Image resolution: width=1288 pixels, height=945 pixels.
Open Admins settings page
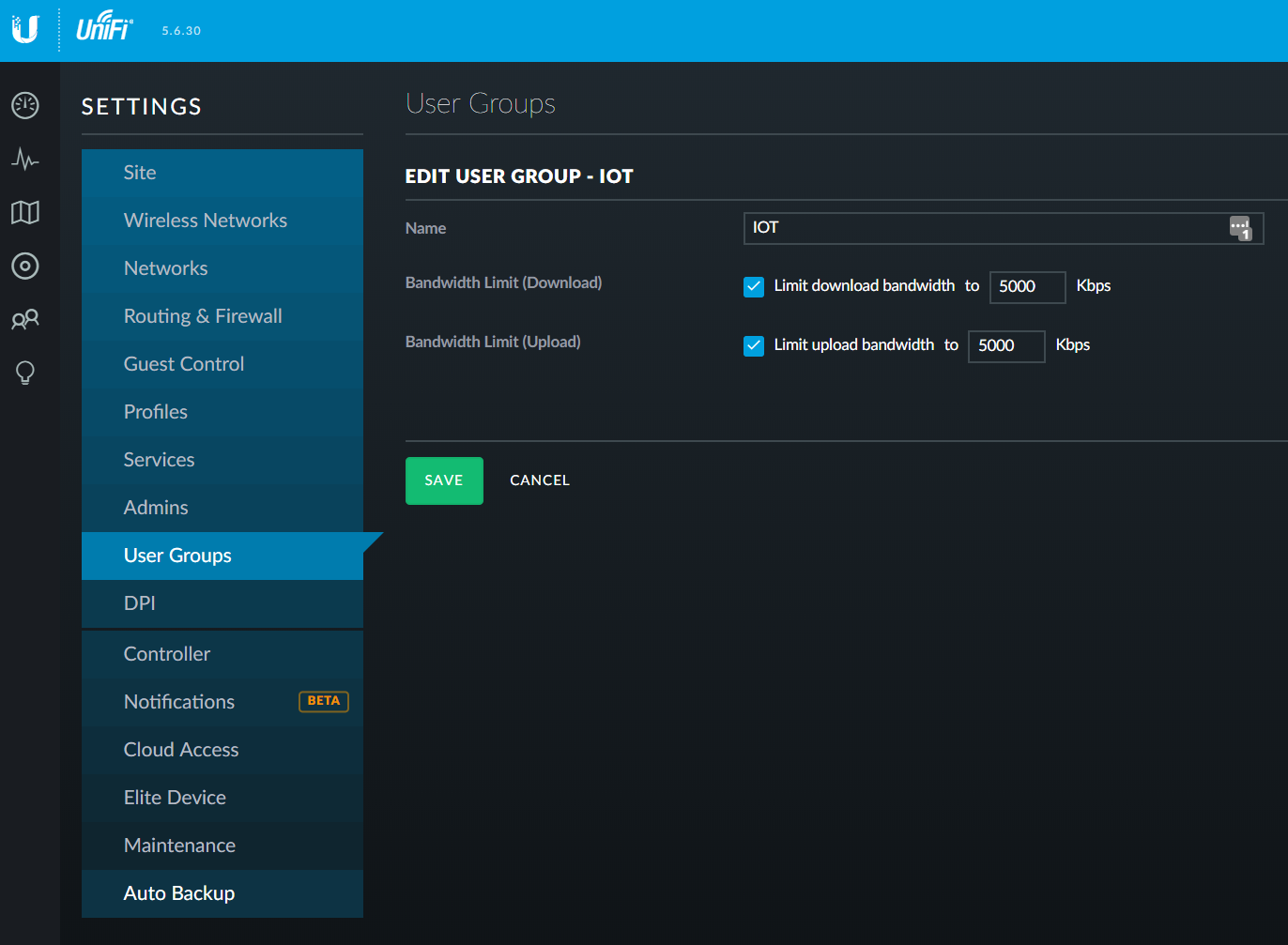click(x=222, y=508)
